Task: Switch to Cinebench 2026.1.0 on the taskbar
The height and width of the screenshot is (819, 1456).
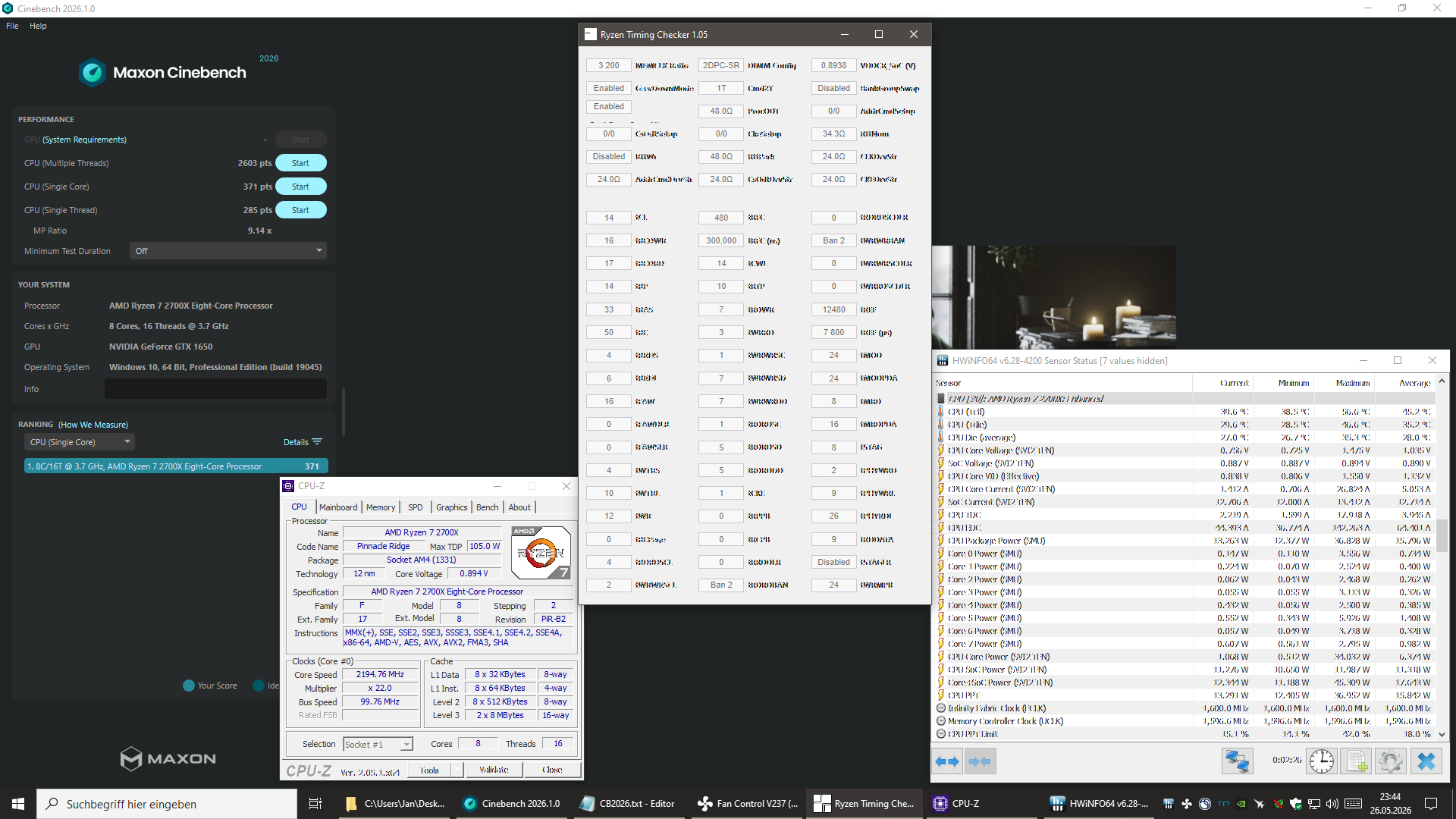Action: click(x=512, y=804)
